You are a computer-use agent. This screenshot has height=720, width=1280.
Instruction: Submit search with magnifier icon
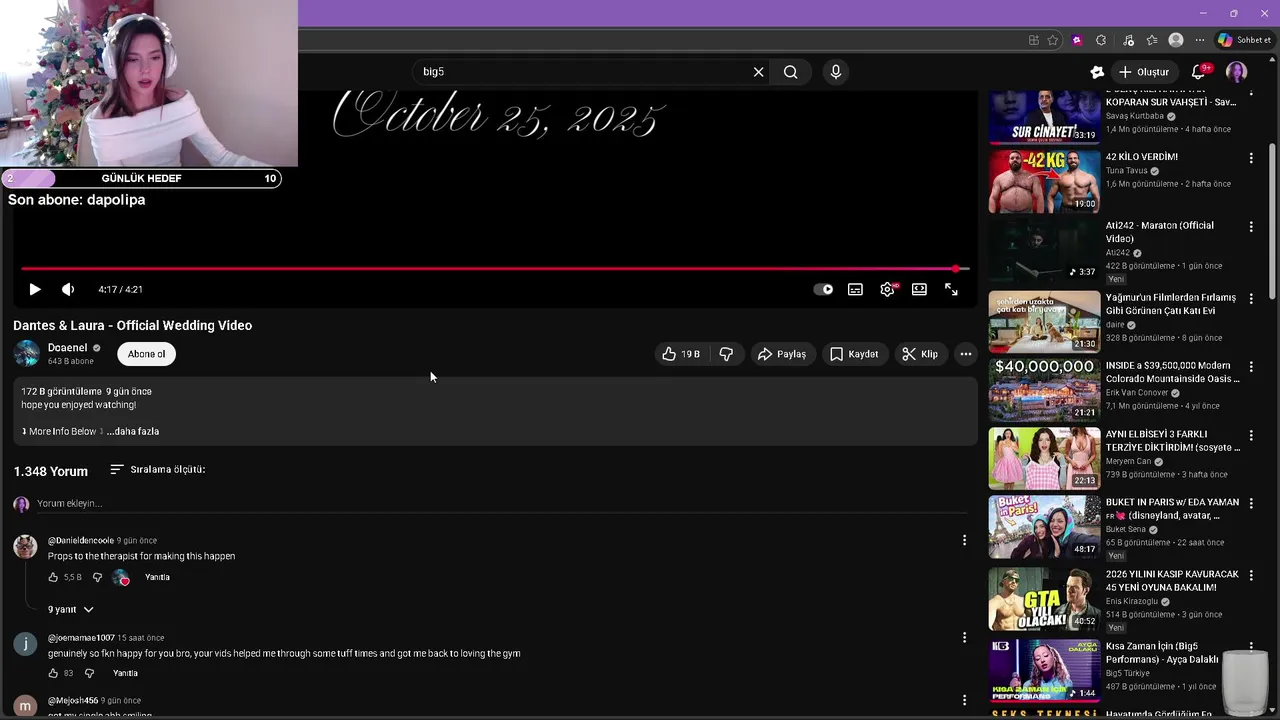tap(790, 72)
